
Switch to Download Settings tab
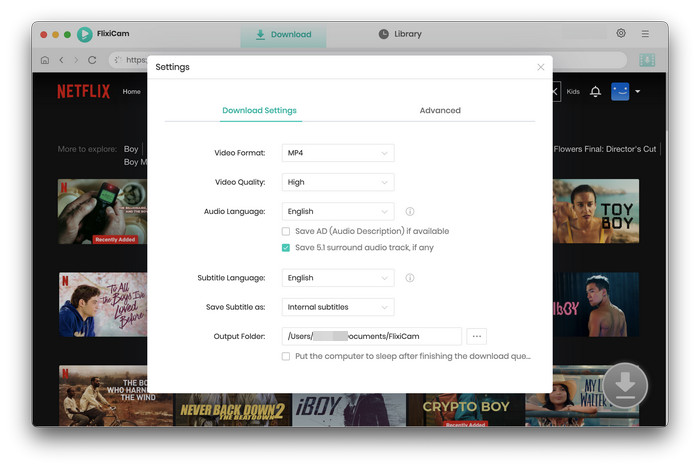[259, 110]
